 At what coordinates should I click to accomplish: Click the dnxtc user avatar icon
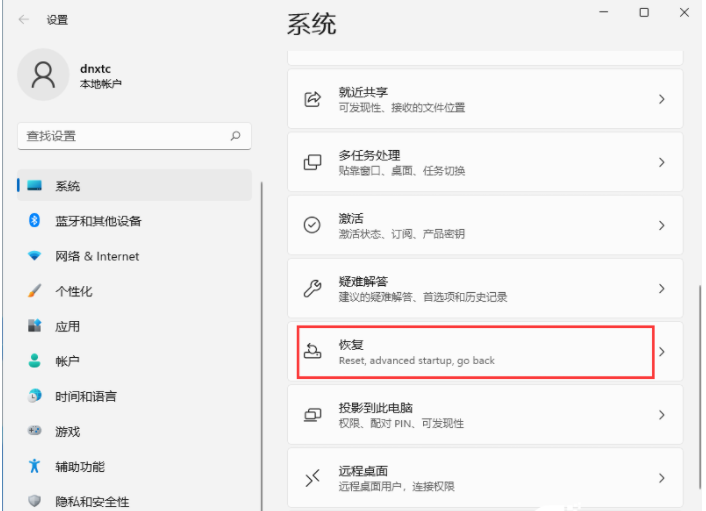tap(43, 76)
